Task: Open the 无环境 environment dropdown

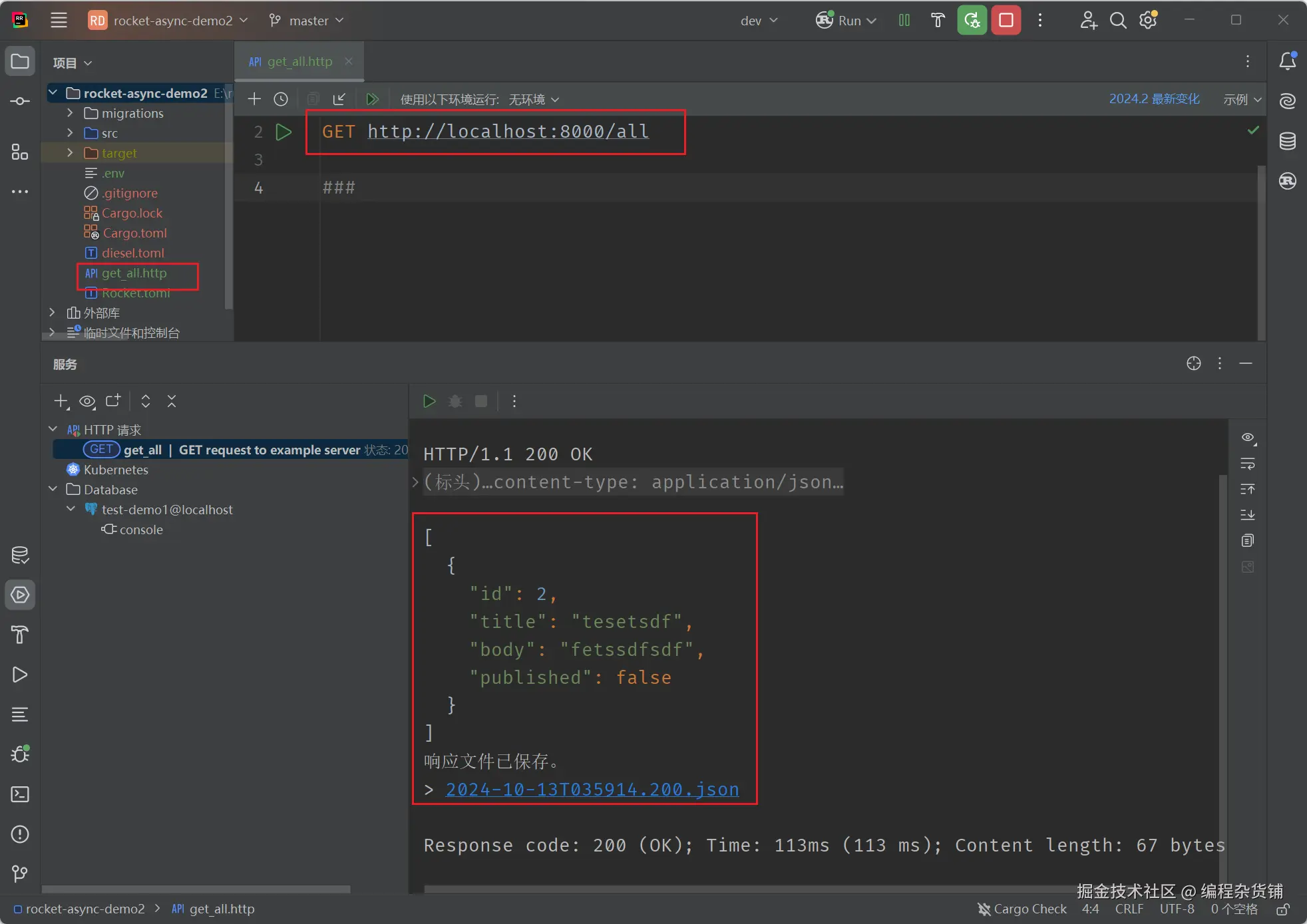Action: pos(532,98)
